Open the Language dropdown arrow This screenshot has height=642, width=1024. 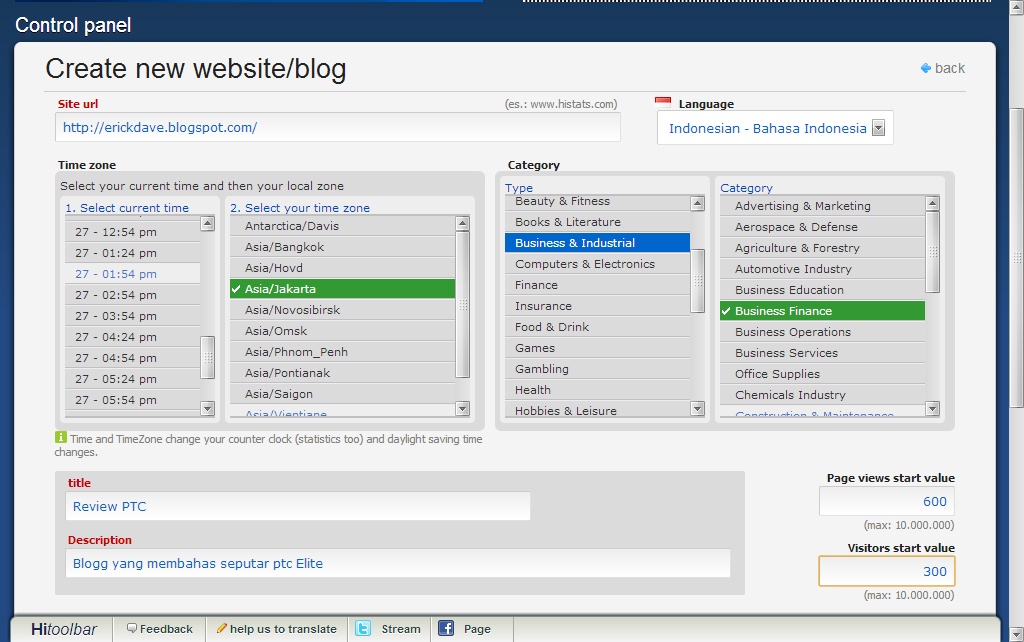click(x=878, y=128)
